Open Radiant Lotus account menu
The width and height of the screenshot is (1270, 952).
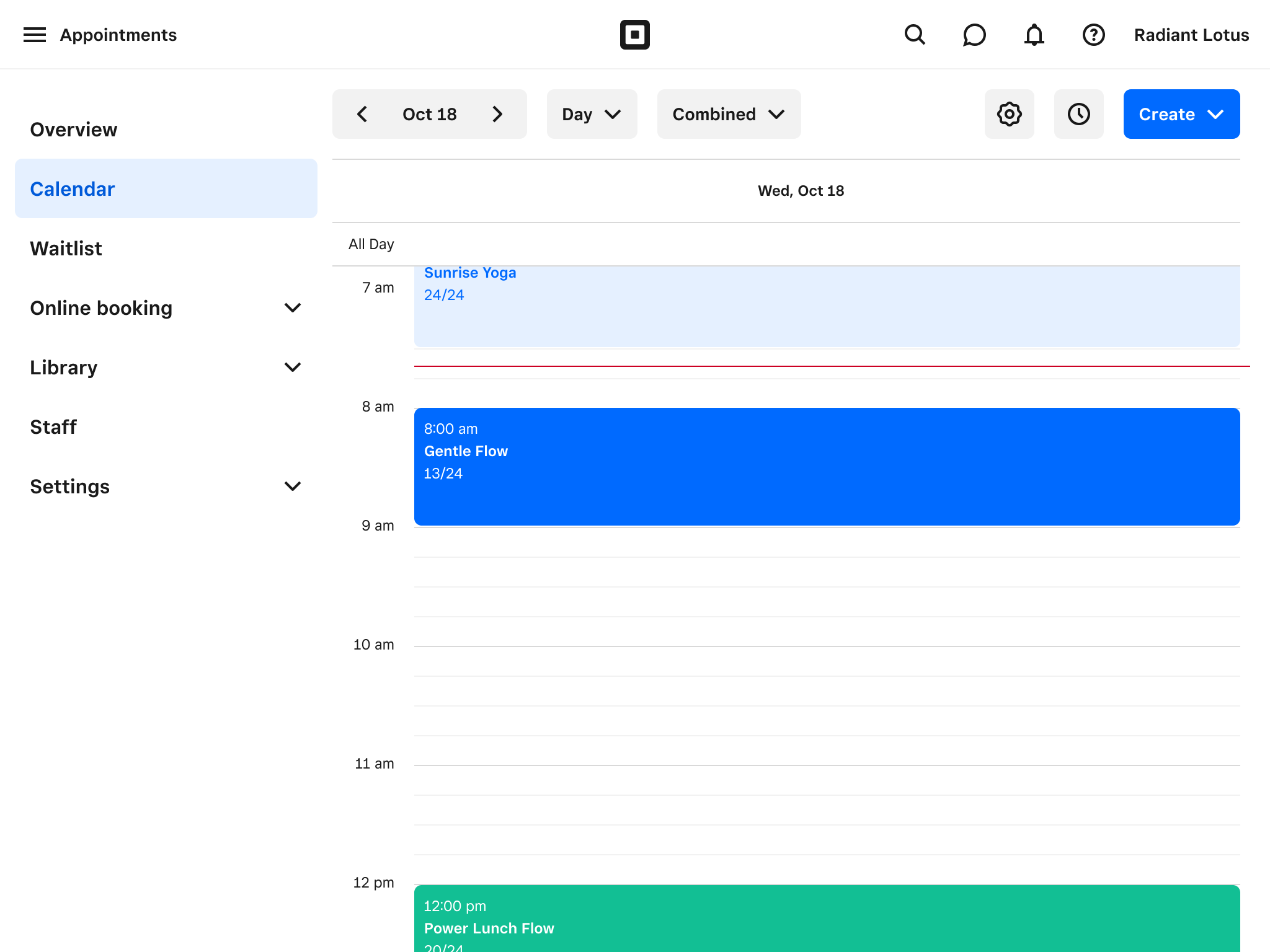coord(1191,35)
